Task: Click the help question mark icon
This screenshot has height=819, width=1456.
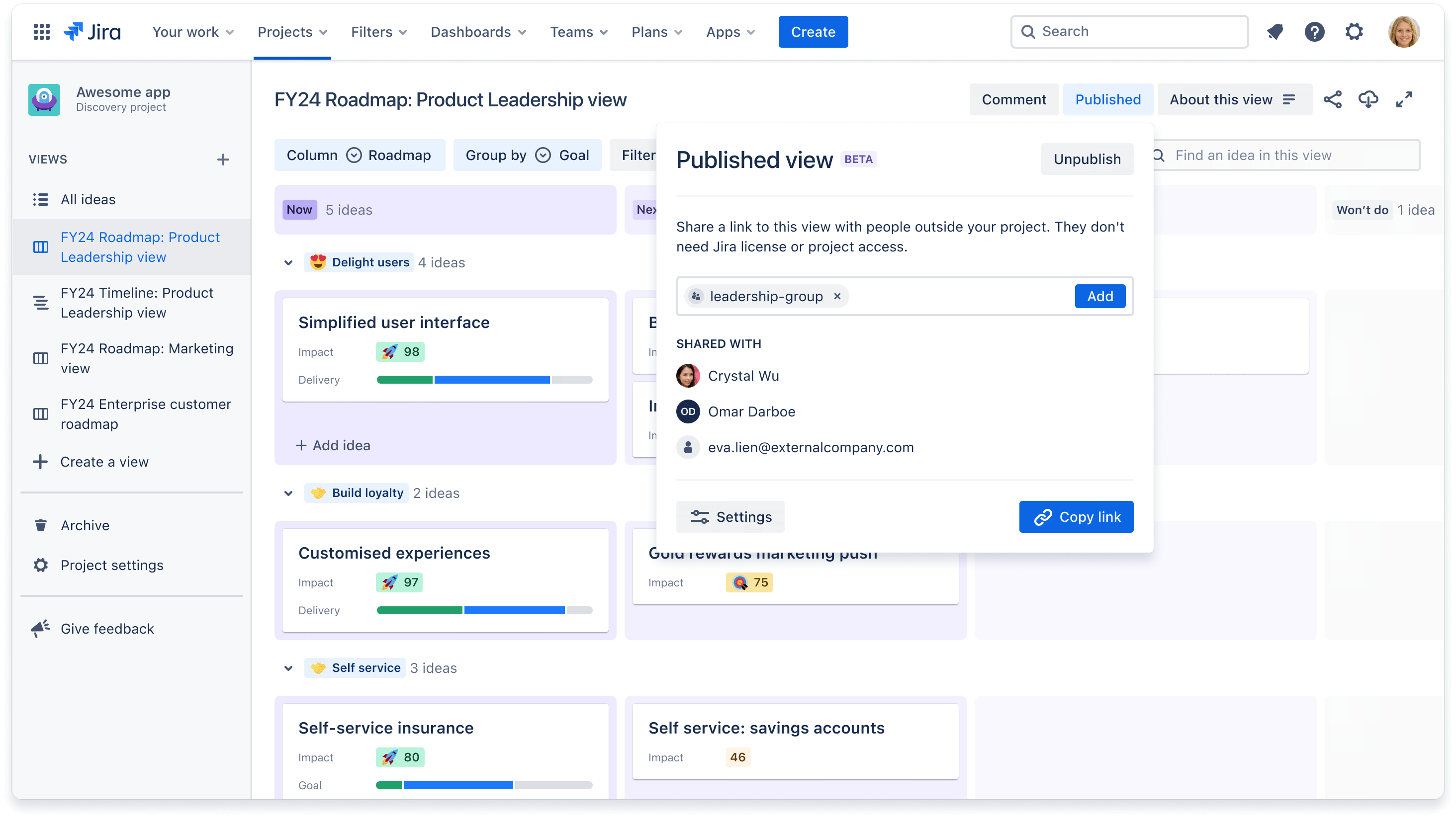Action: click(1315, 31)
